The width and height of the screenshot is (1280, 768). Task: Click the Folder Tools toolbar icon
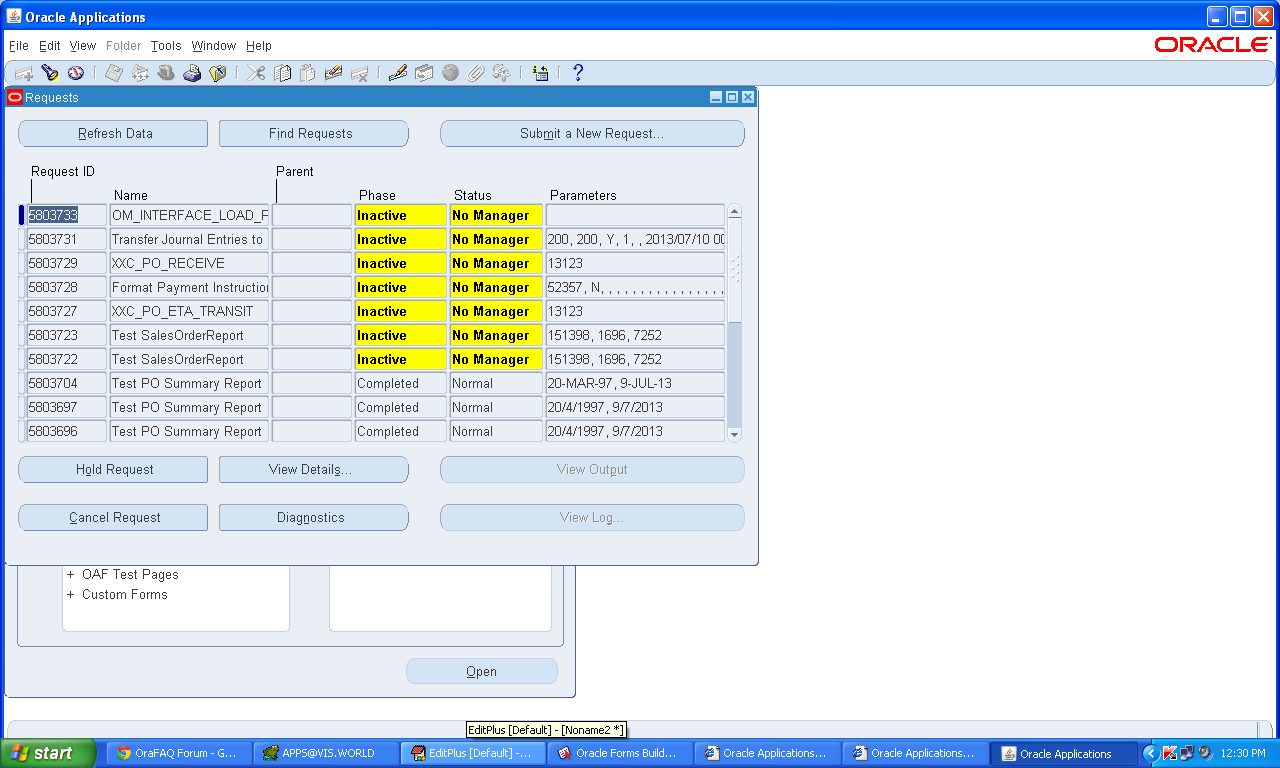[502, 73]
